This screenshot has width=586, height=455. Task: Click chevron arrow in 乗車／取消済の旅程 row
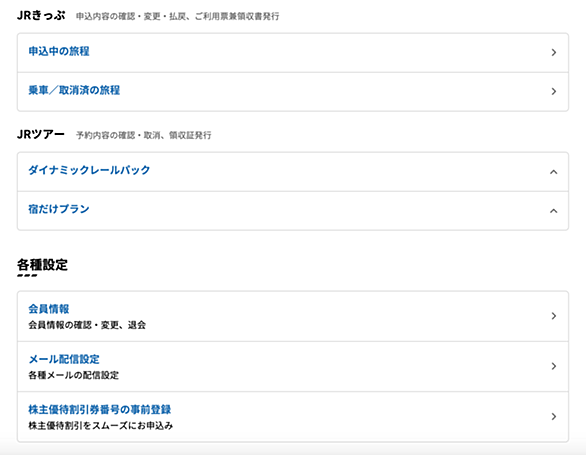[554, 91]
